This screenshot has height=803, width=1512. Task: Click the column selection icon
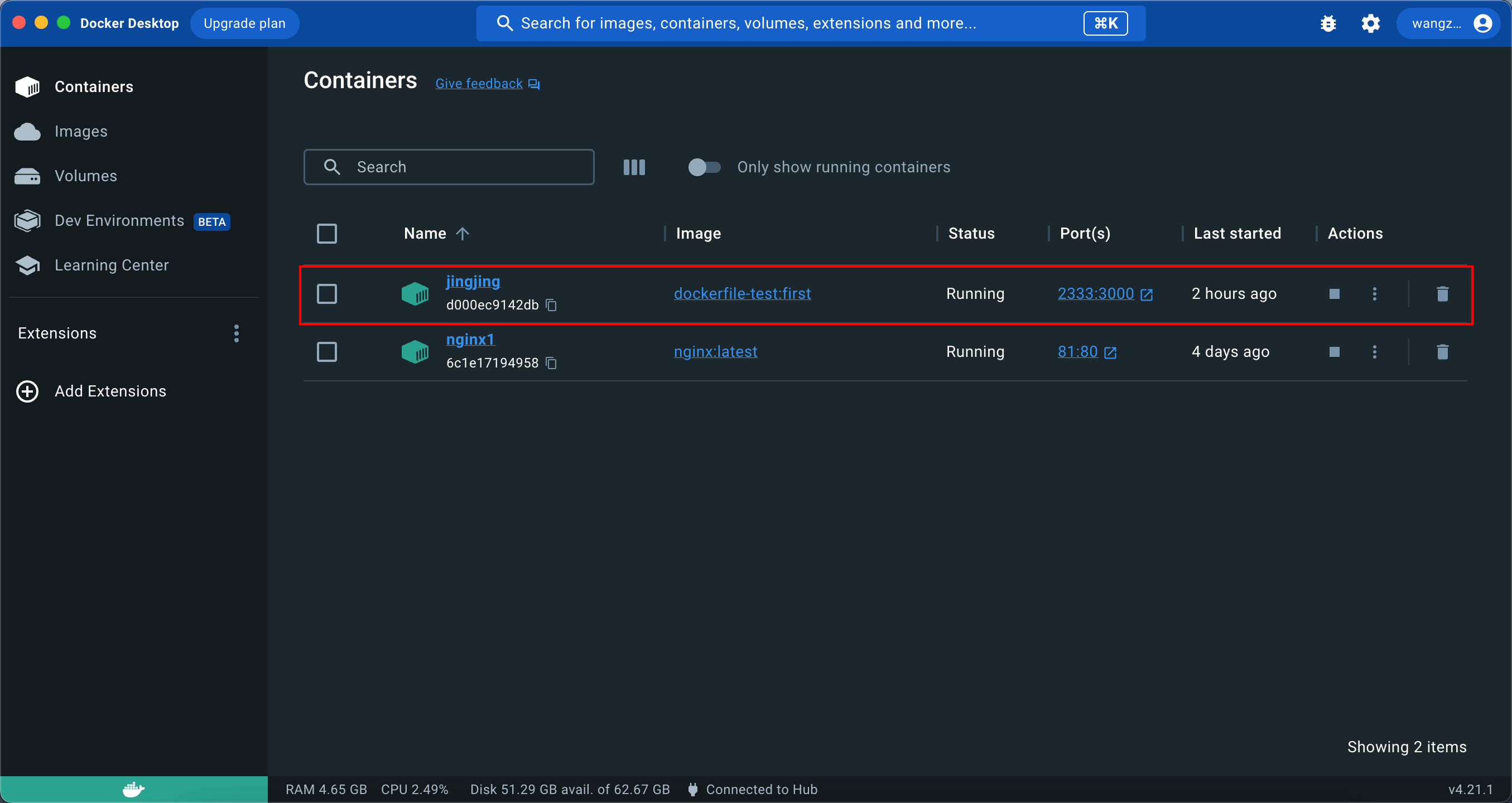pos(634,167)
